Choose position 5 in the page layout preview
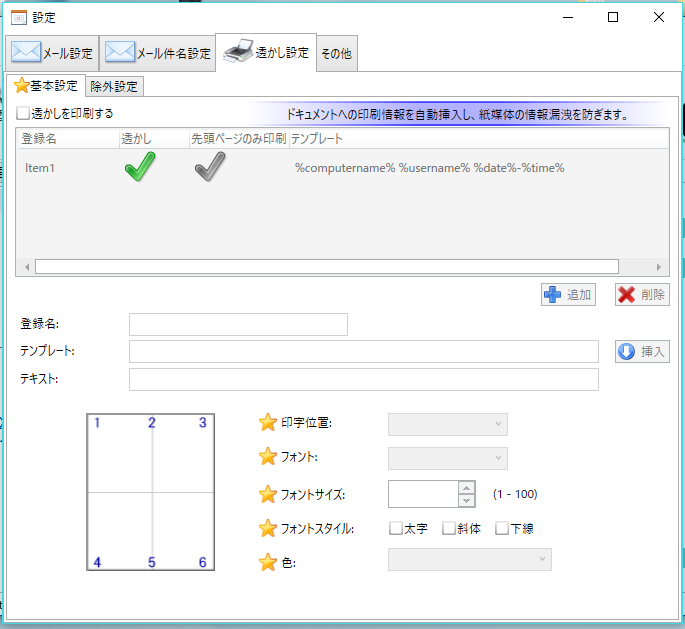 point(152,562)
